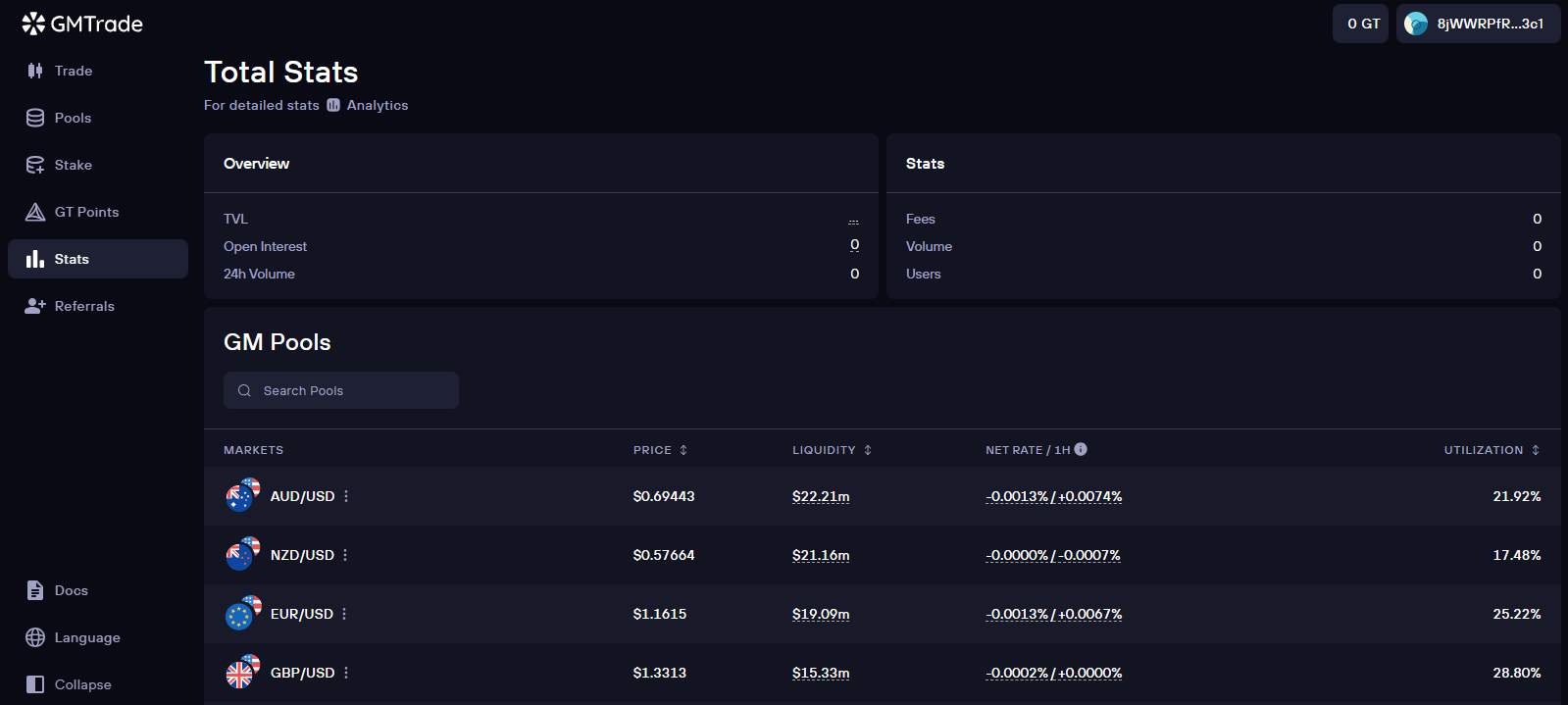The image size is (1568, 705).
Task: Click the wallet avatar icon
Action: tap(1416, 24)
